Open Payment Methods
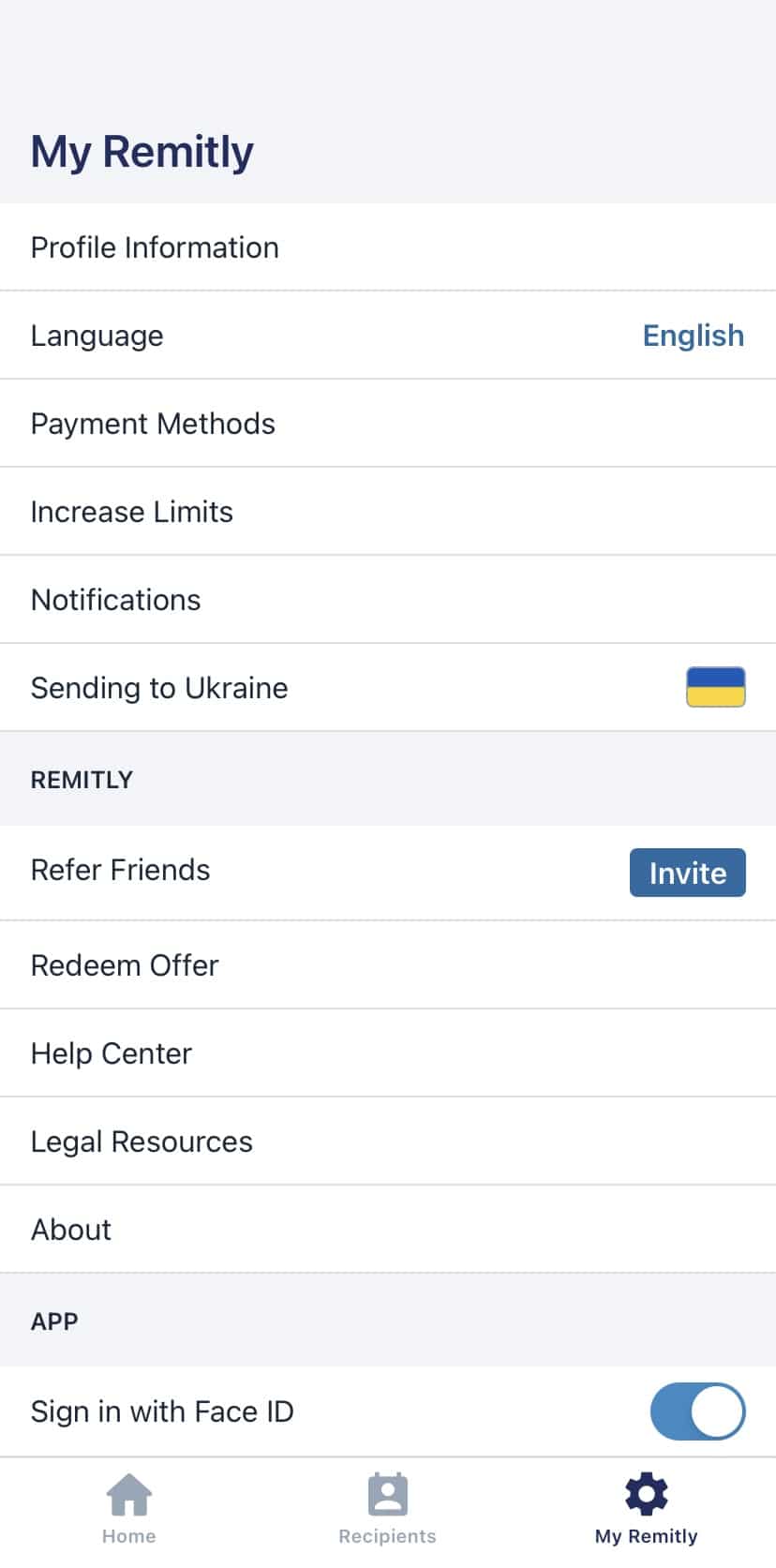The image size is (776, 1568). click(388, 424)
